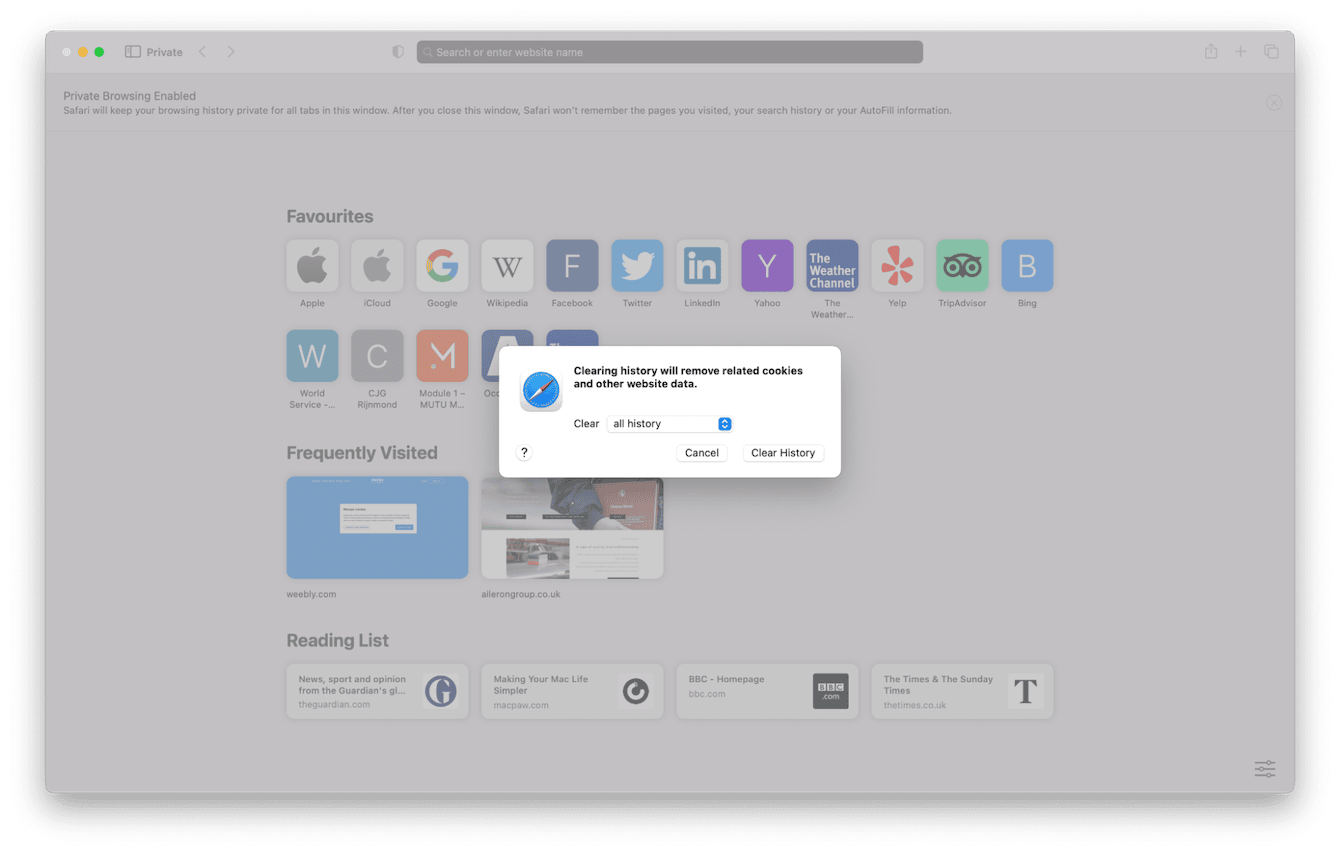
Task: Open the Yelp favourite
Action: click(897, 265)
